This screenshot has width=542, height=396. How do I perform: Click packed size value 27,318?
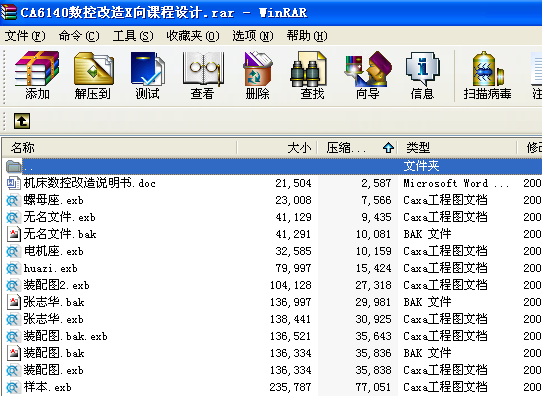(373, 285)
